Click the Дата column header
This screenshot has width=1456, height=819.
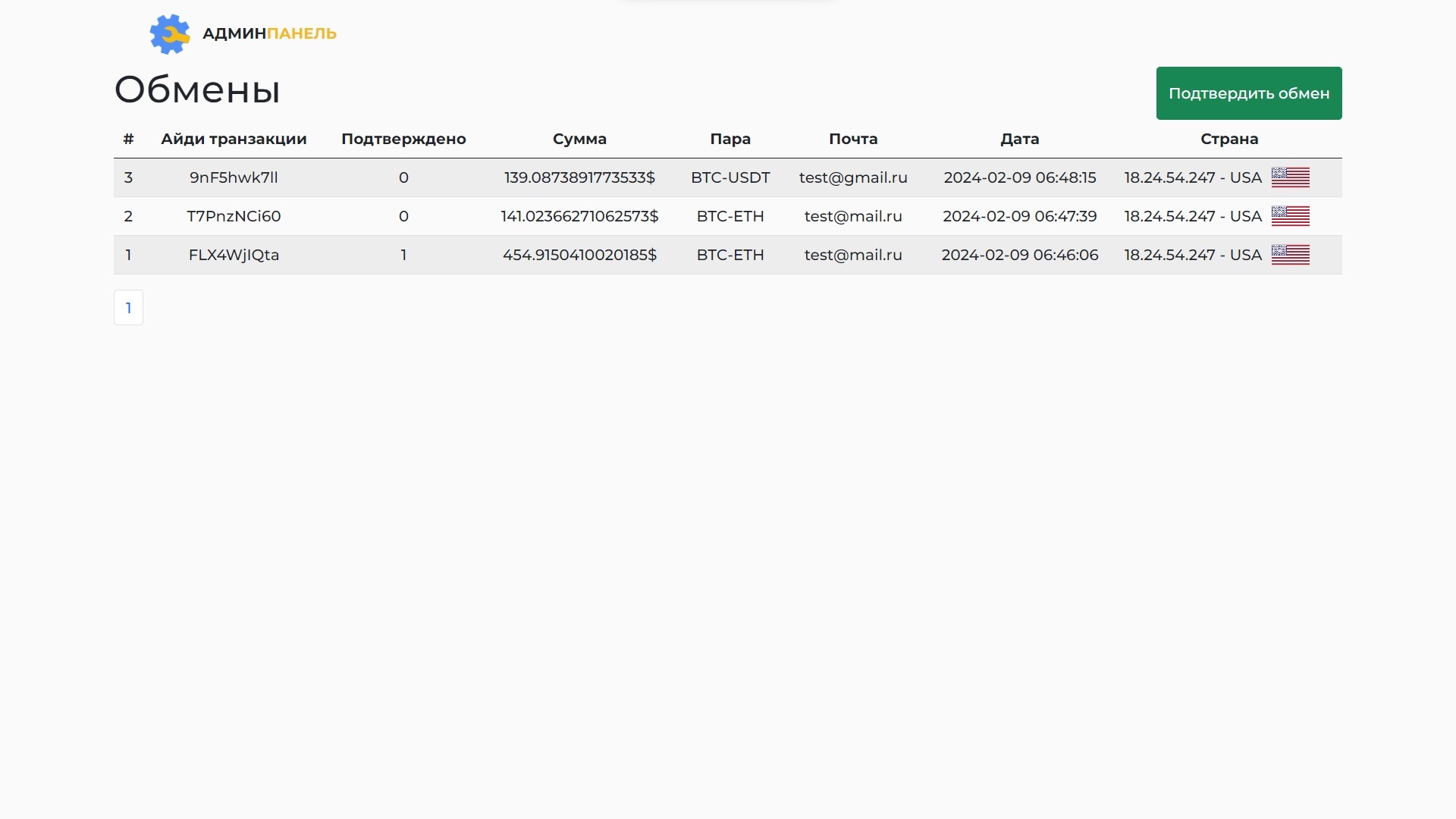[x=1019, y=139]
